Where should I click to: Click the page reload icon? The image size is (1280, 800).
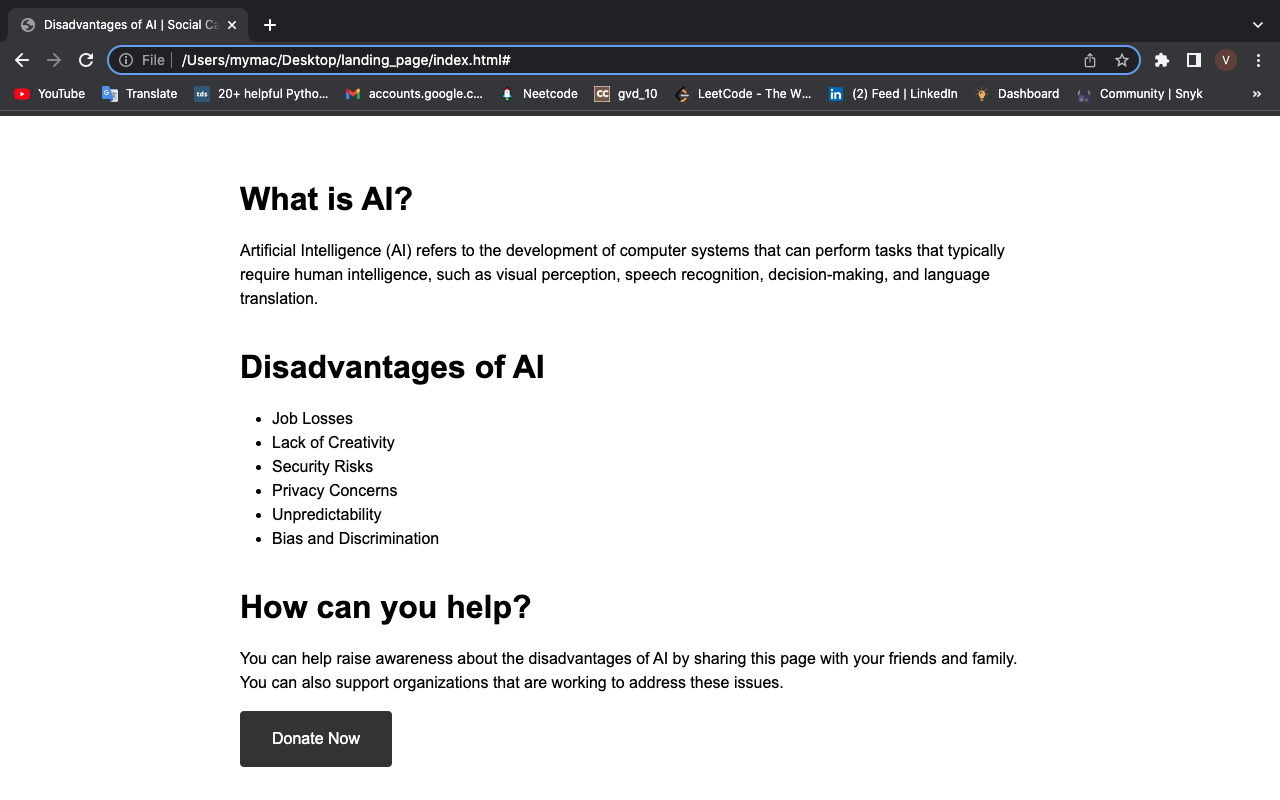coord(85,60)
